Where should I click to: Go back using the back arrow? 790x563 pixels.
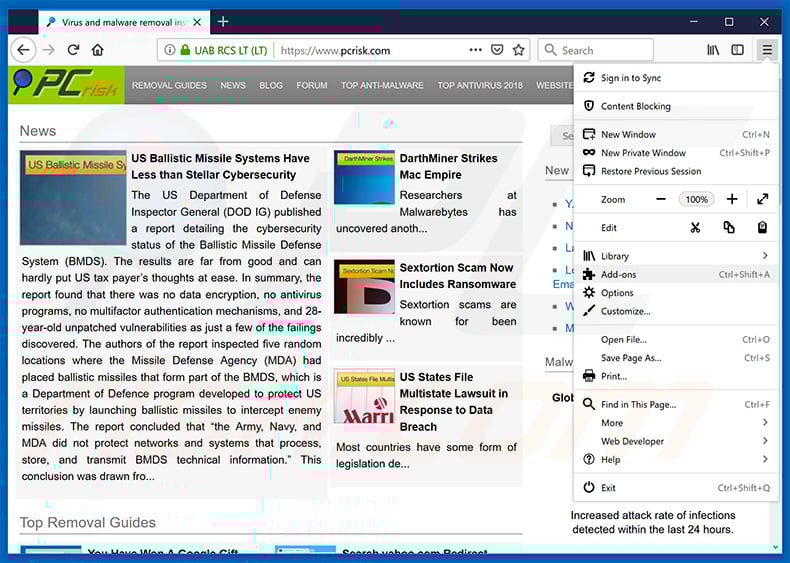tap(23, 50)
